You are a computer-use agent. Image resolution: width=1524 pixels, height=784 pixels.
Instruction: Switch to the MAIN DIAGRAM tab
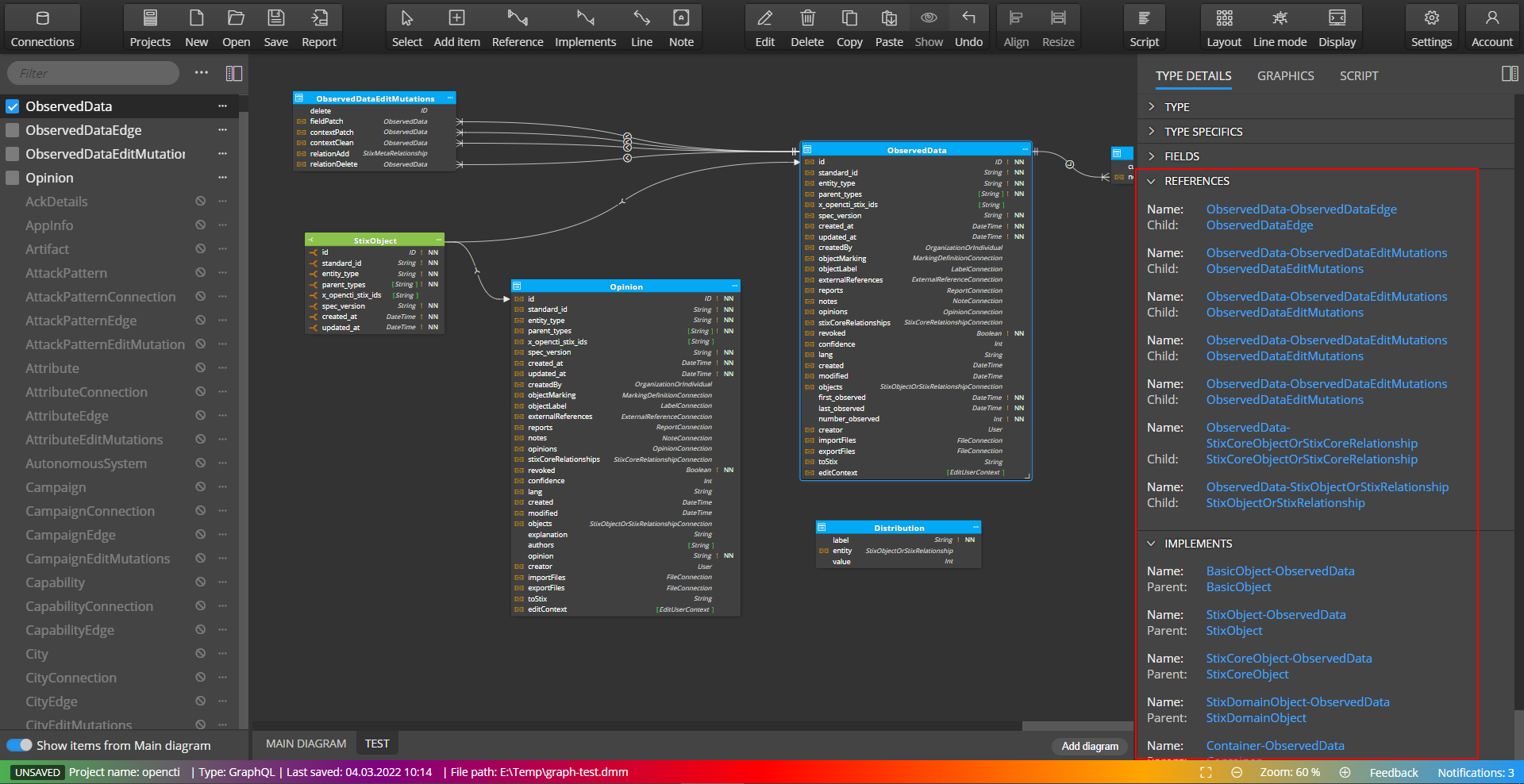(306, 744)
